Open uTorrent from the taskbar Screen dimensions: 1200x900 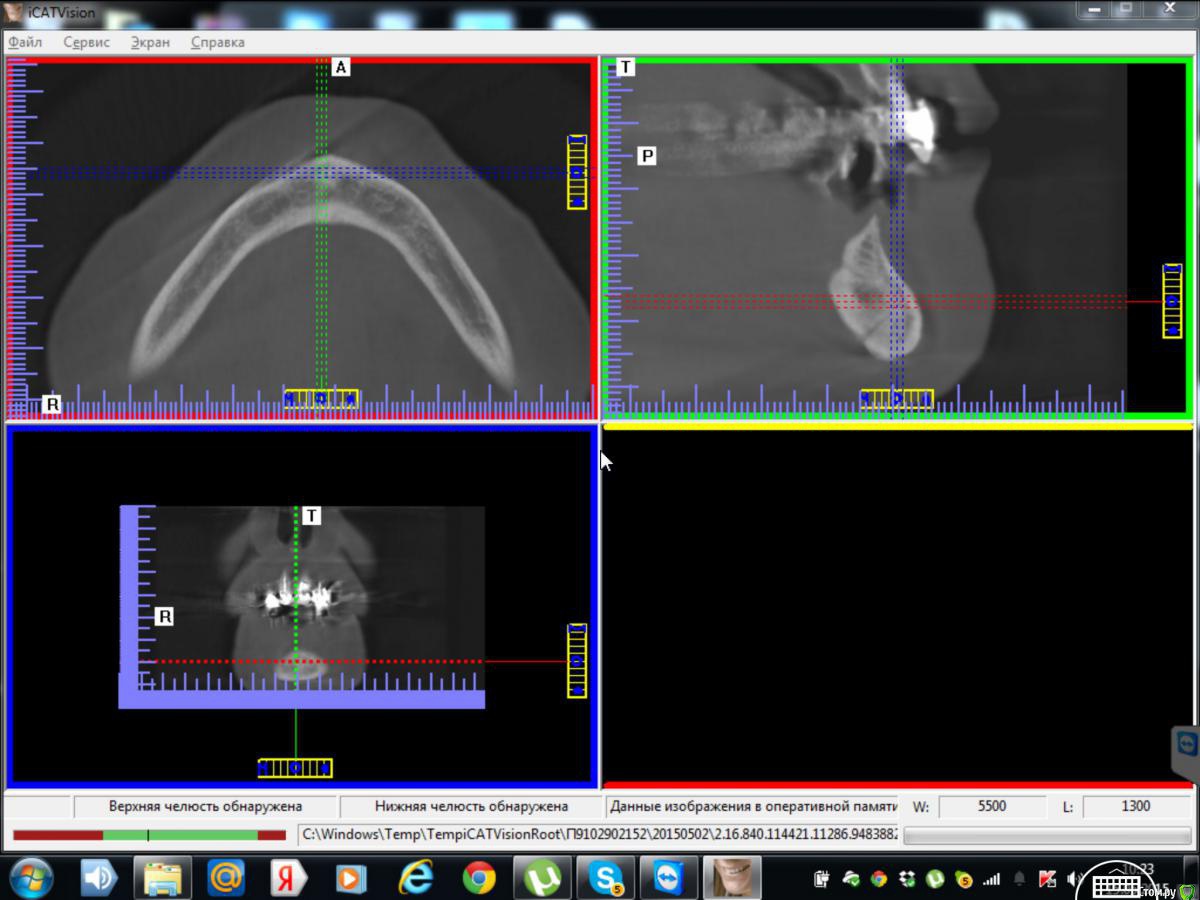(x=542, y=878)
